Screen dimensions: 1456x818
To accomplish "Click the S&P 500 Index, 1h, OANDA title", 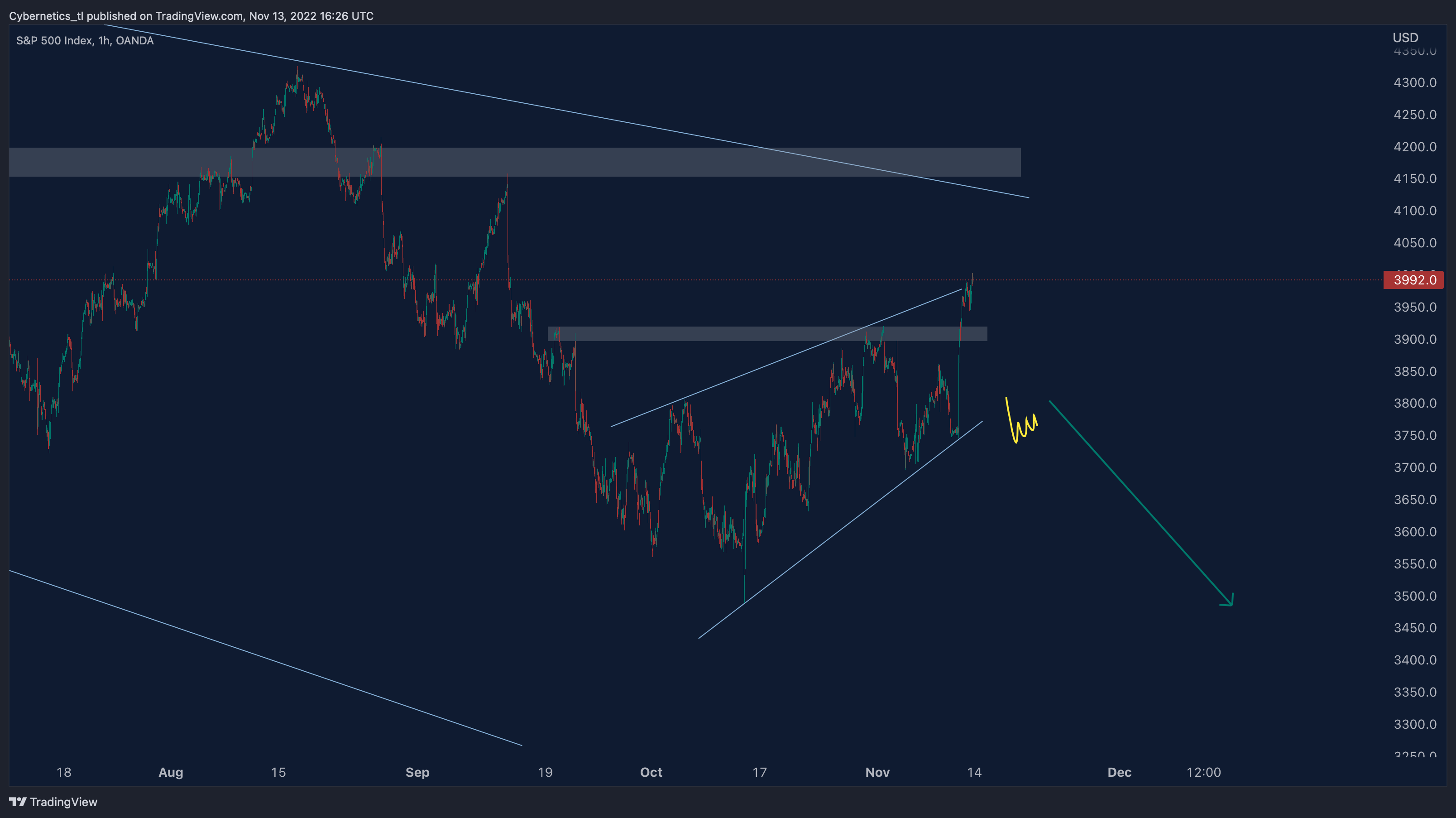I will (85, 41).
